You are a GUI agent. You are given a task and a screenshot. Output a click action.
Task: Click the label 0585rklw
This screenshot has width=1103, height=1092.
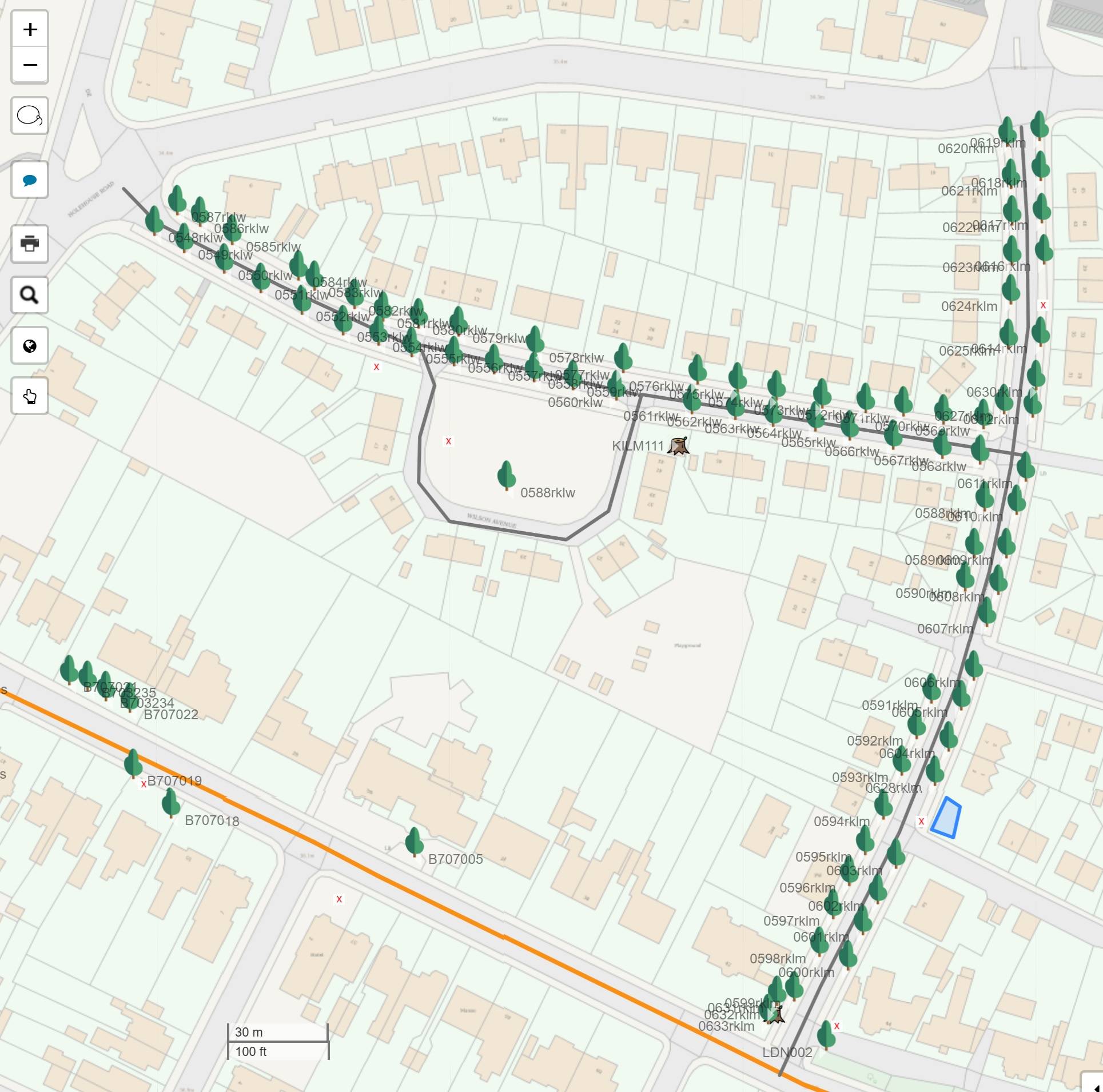(x=273, y=247)
